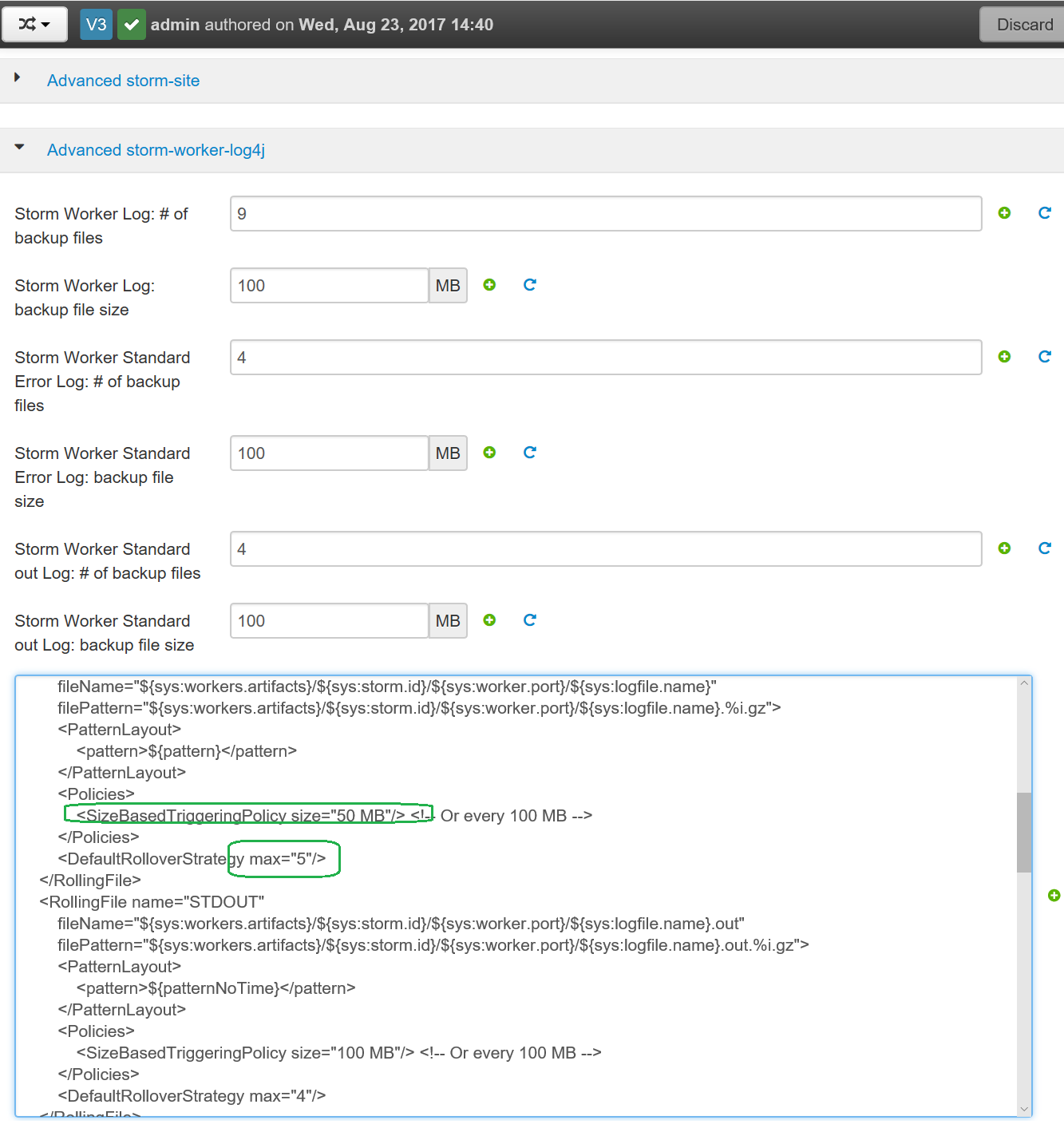This screenshot has width=1064, height=1124.
Task: Click undo arrow for Standard Error Log backup files count
Action: 1044,357
